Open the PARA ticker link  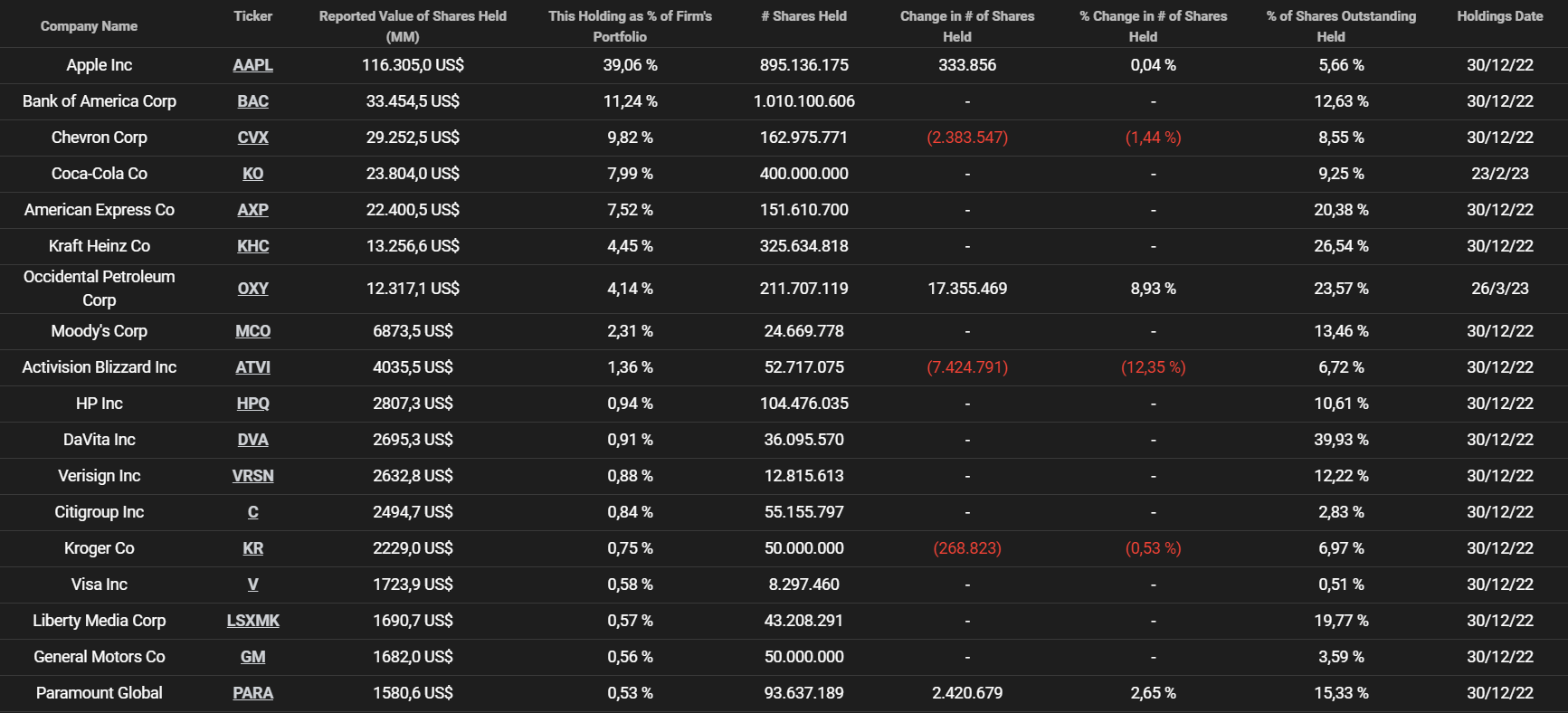click(252, 693)
